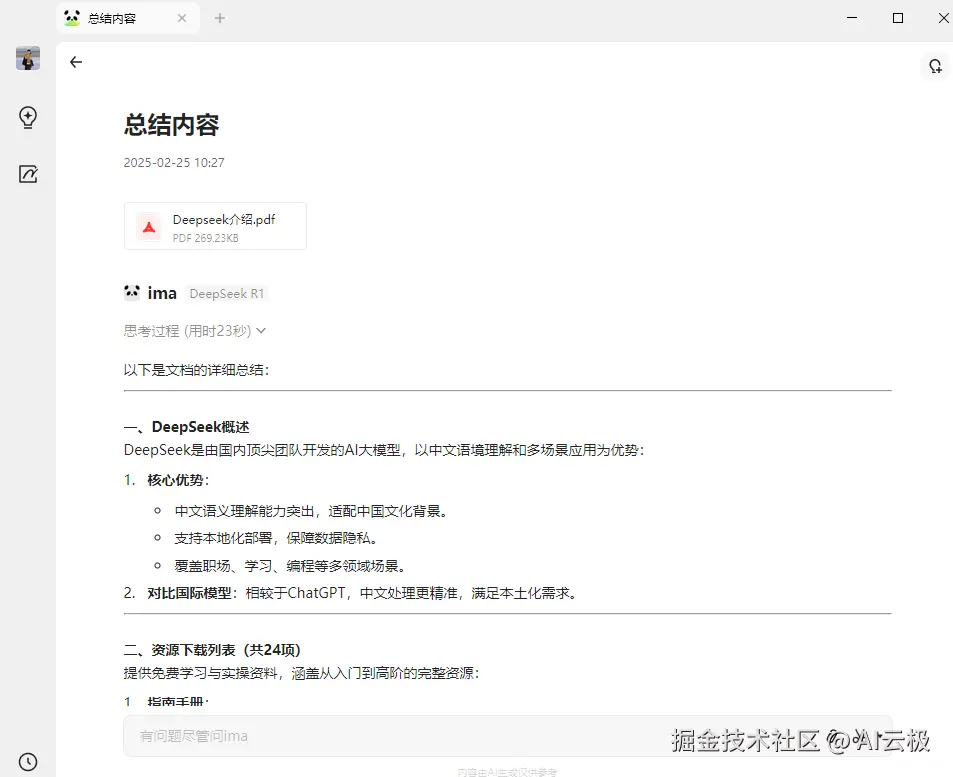Maximize the application window
Viewport: 953px width, 777px height.
click(x=898, y=18)
